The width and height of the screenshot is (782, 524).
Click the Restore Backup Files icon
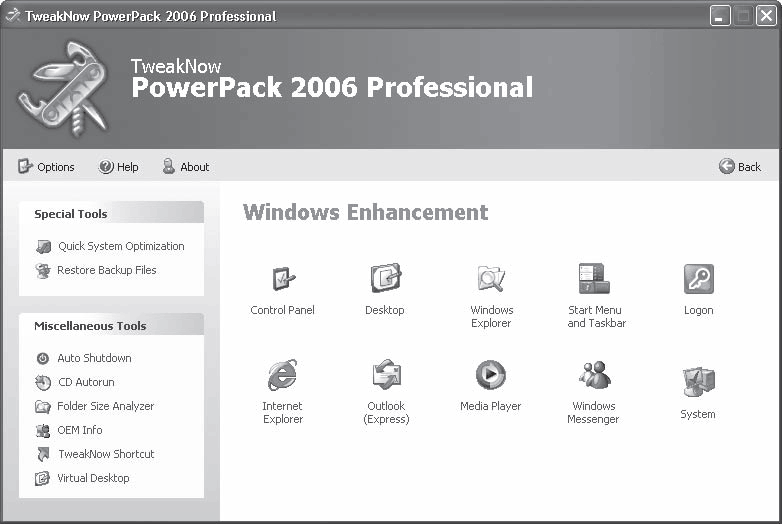tap(43, 271)
